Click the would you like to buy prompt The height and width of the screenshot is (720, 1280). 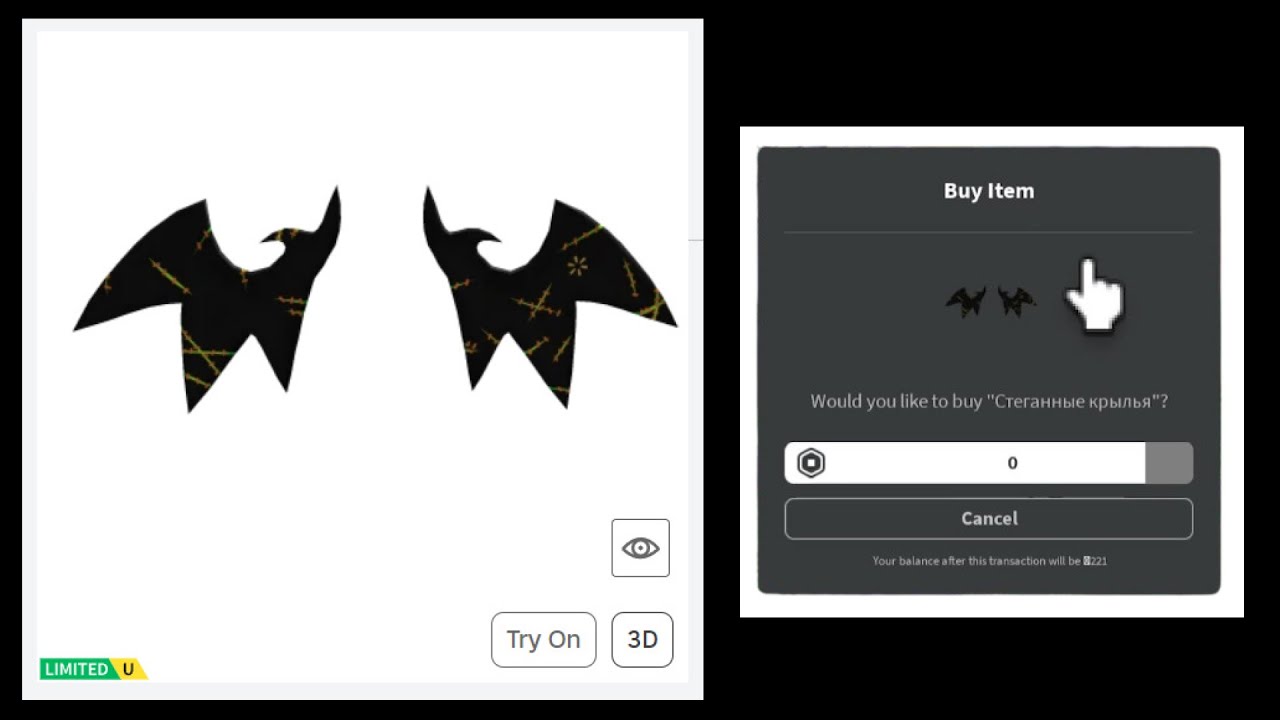[989, 402]
